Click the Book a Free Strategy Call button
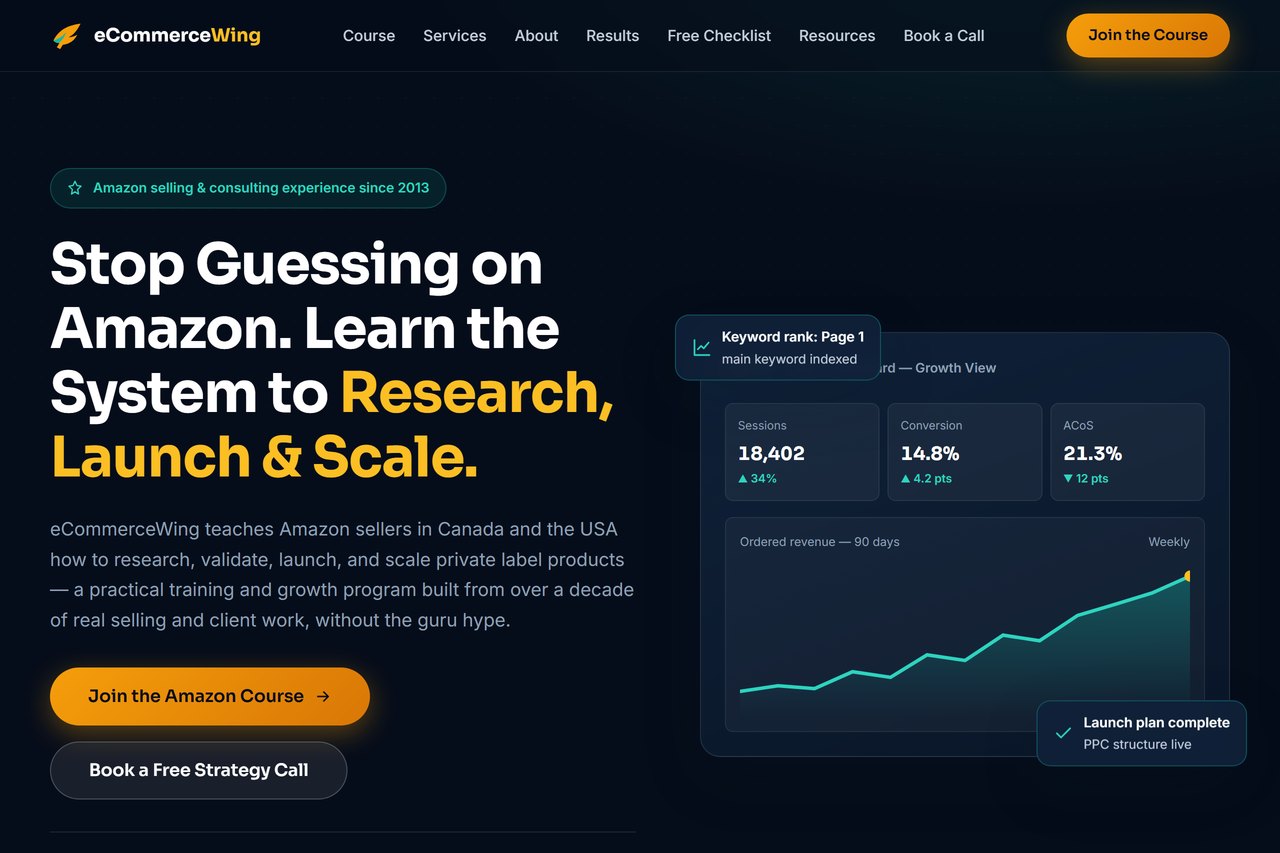 pyautogui.click(x=199, y=770)
